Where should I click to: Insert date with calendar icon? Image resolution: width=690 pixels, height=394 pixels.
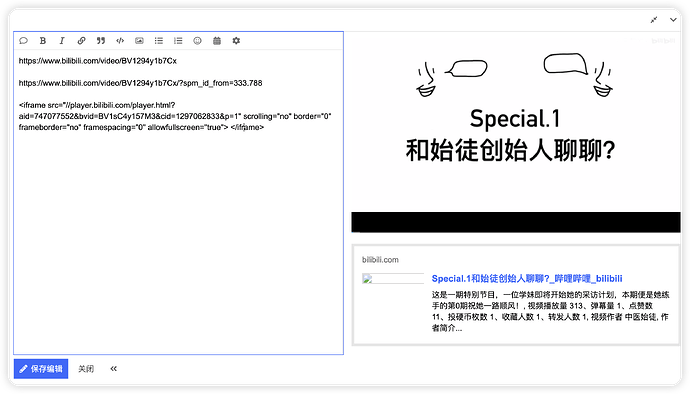coord(217,41)
